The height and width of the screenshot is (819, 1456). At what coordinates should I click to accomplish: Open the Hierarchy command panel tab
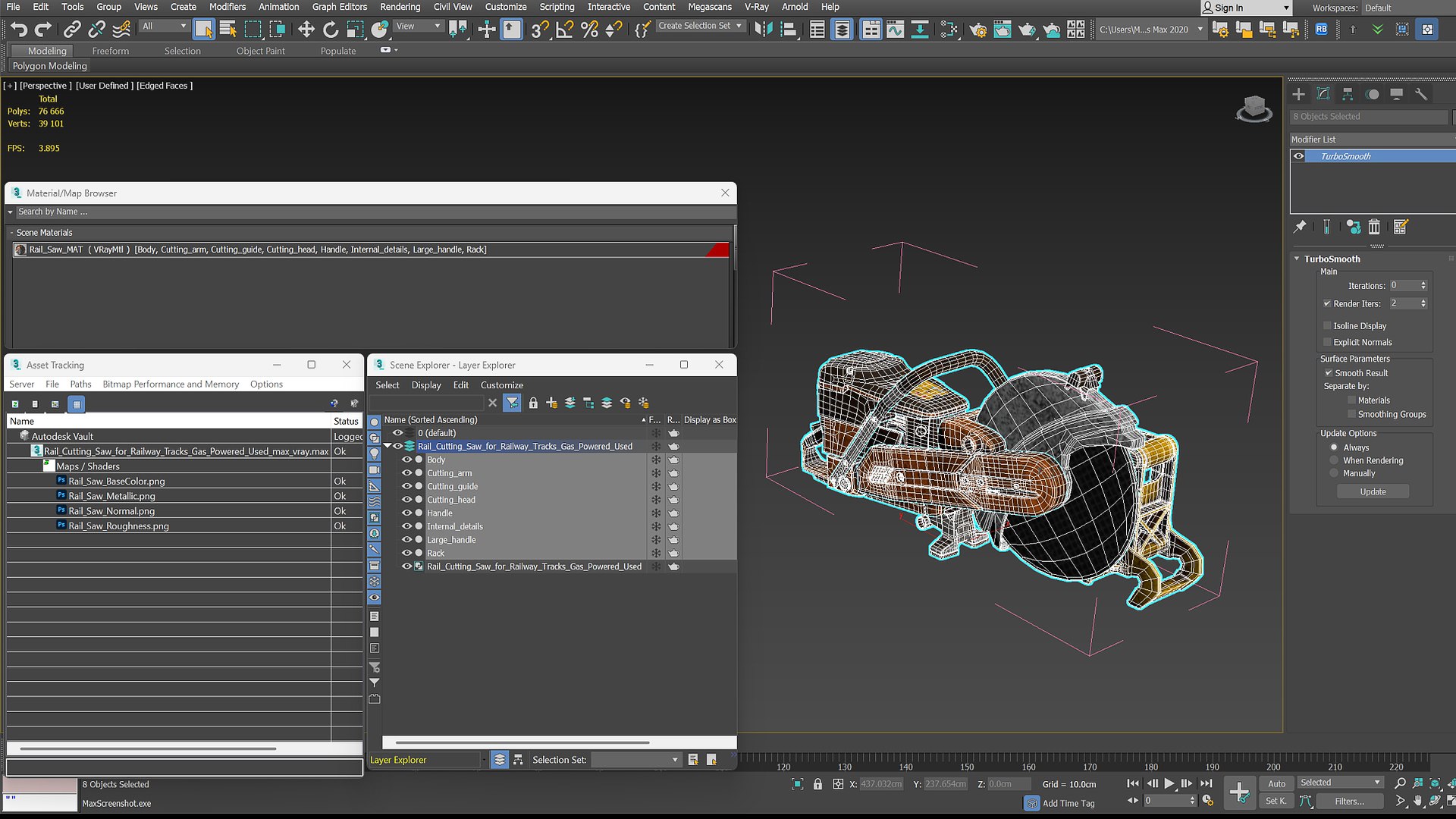(1348, 94)
